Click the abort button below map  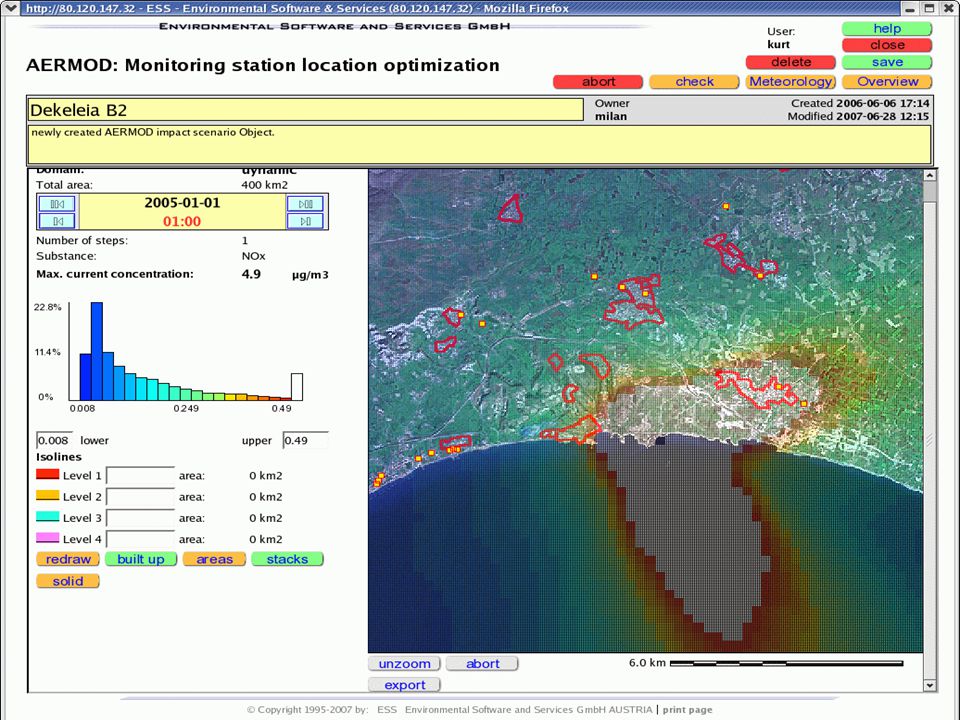point(482,664)
